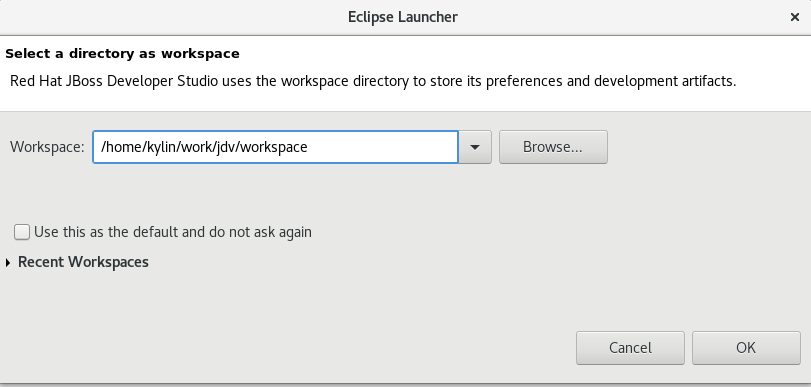Click the 'Select a directory as workspace' heading
Screen dimensions: 811x387
tap(123, 54)
